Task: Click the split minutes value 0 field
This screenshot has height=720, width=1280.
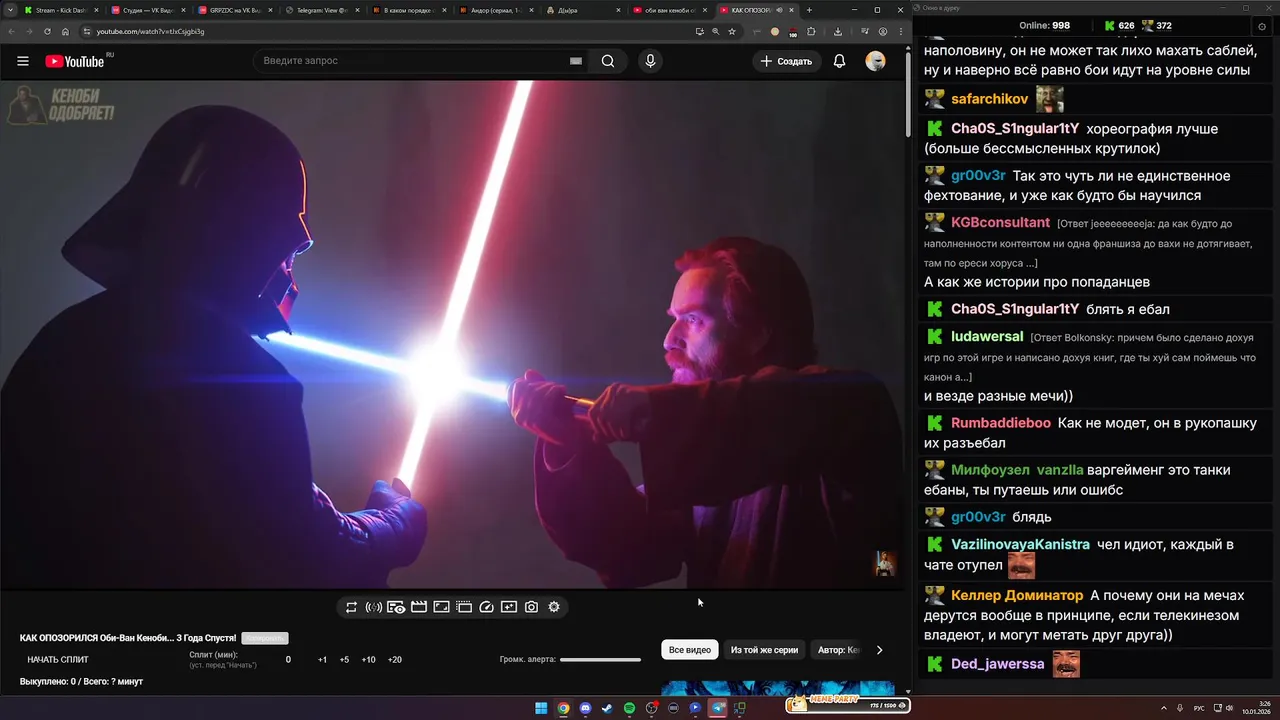Action: [x=288, y=660]
